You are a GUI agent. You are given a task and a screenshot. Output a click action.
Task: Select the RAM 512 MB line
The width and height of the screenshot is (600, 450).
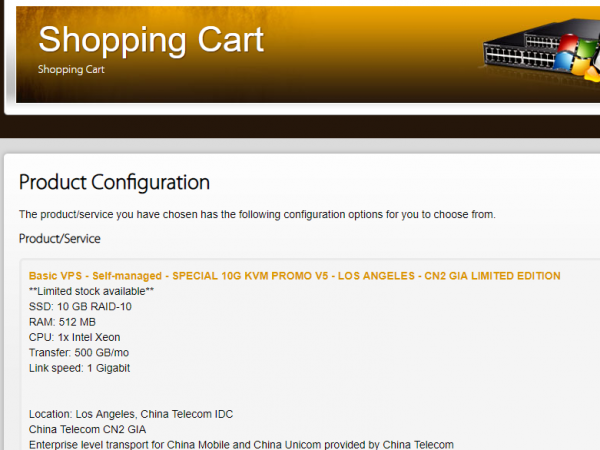[62, 322]
